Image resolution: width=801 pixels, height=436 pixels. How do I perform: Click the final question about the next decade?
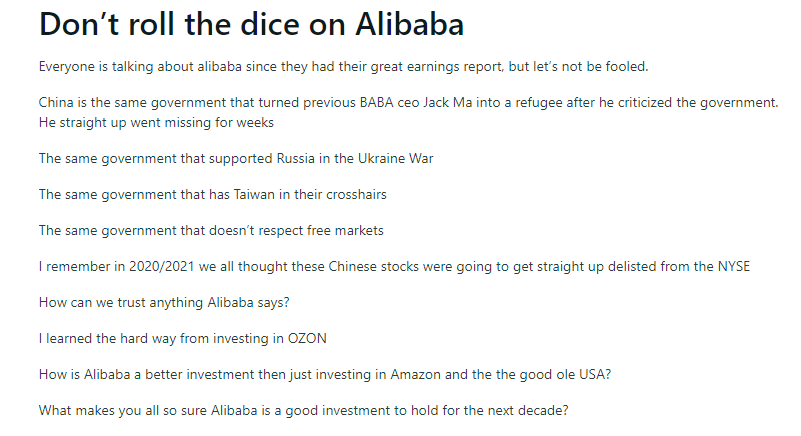(305, 410)
